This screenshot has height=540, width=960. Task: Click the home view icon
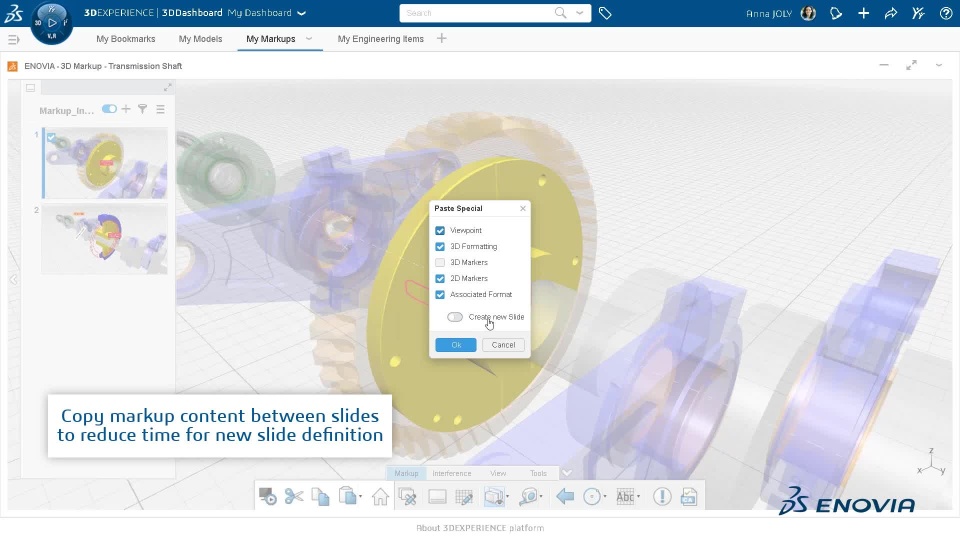tap(380, 497)
